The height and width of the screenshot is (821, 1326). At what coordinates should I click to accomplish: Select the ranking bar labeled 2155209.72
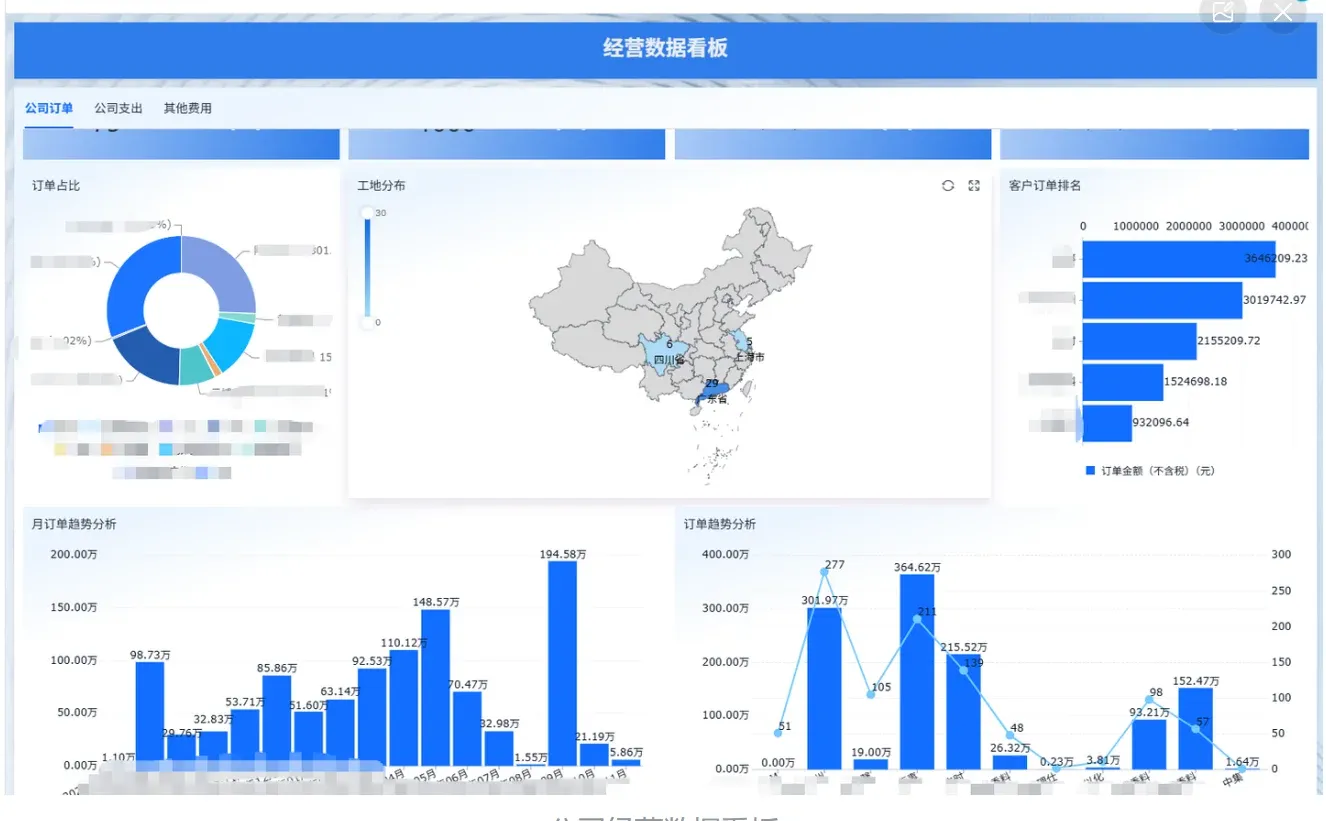point(1140,341)
